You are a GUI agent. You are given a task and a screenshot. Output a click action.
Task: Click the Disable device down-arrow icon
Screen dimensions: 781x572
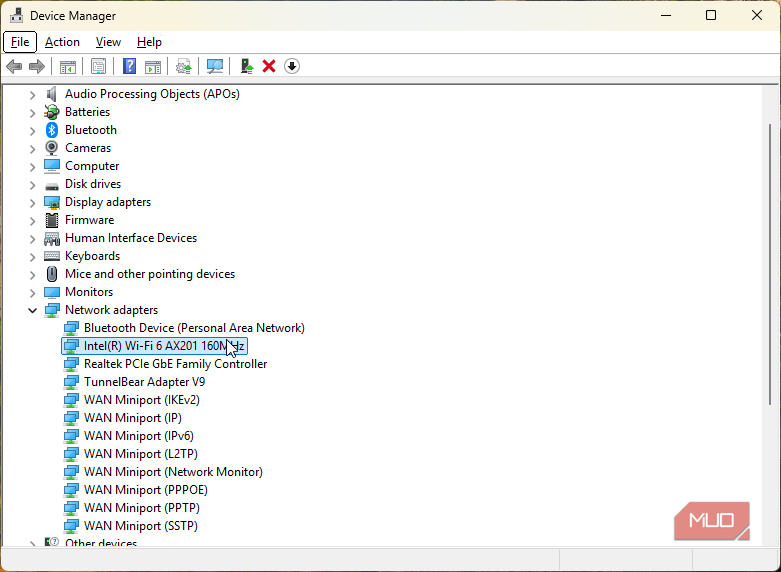tap(292, 66)
